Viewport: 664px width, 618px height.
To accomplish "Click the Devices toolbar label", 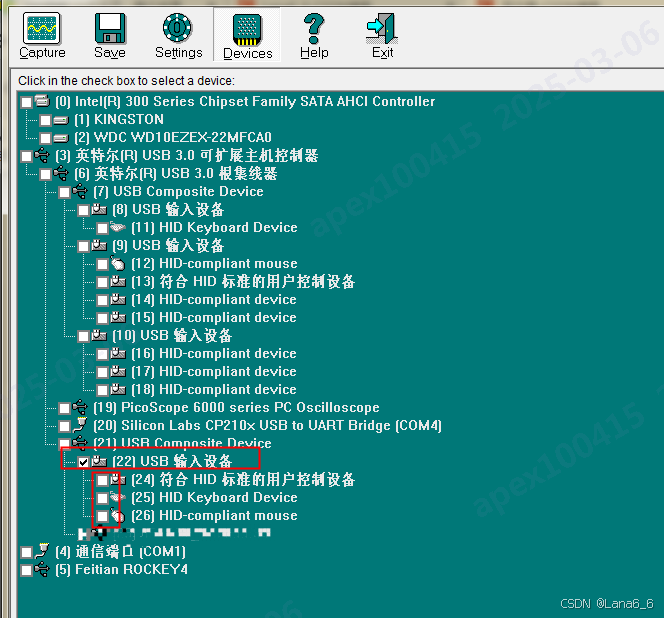I will [248, 54].
